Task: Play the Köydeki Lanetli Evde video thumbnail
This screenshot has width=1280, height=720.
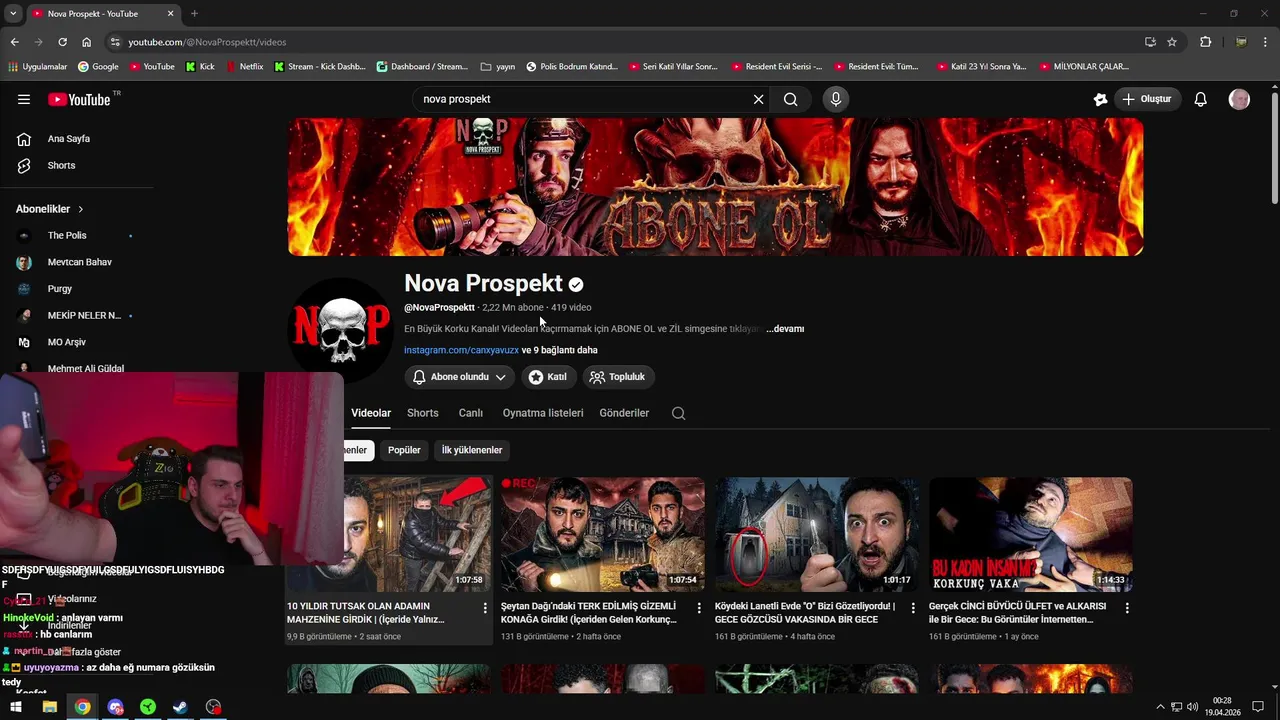Action: (x=817, y=534)
